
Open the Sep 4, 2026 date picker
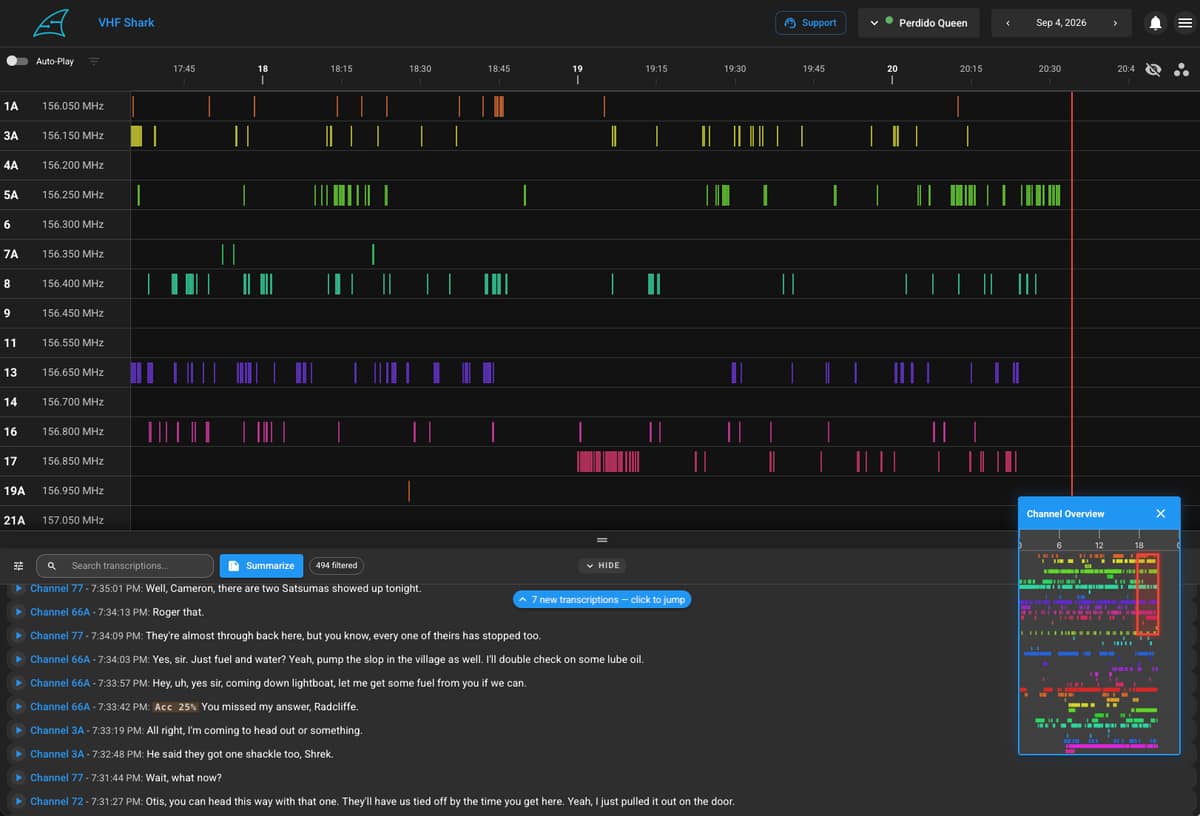coord(1061,23)
